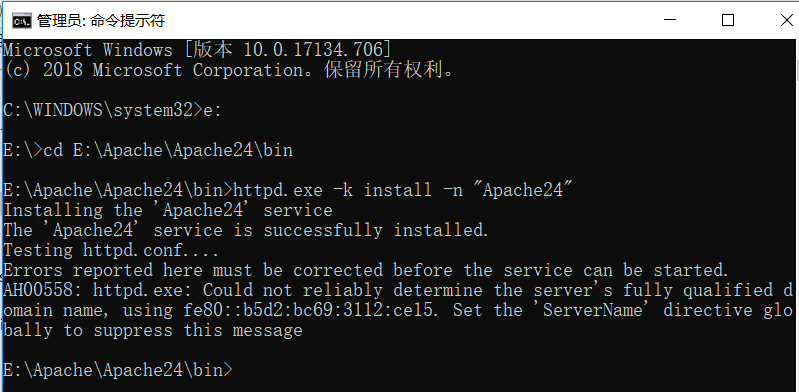Screen dimensions: 799x392
Task: Click the AH00558 error code text
Action: pyautogui.click(x=42, y=290)
